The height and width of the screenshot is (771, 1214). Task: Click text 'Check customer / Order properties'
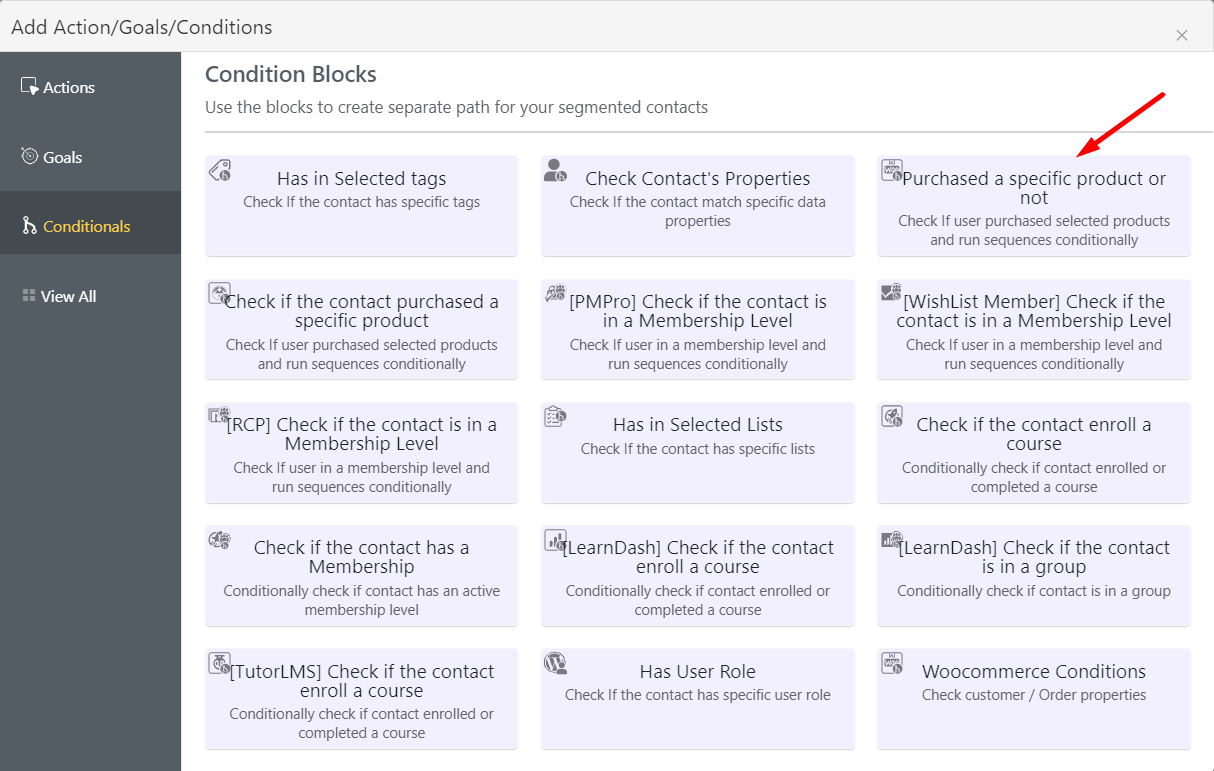pyautogui.click(x=1034, y=695)
